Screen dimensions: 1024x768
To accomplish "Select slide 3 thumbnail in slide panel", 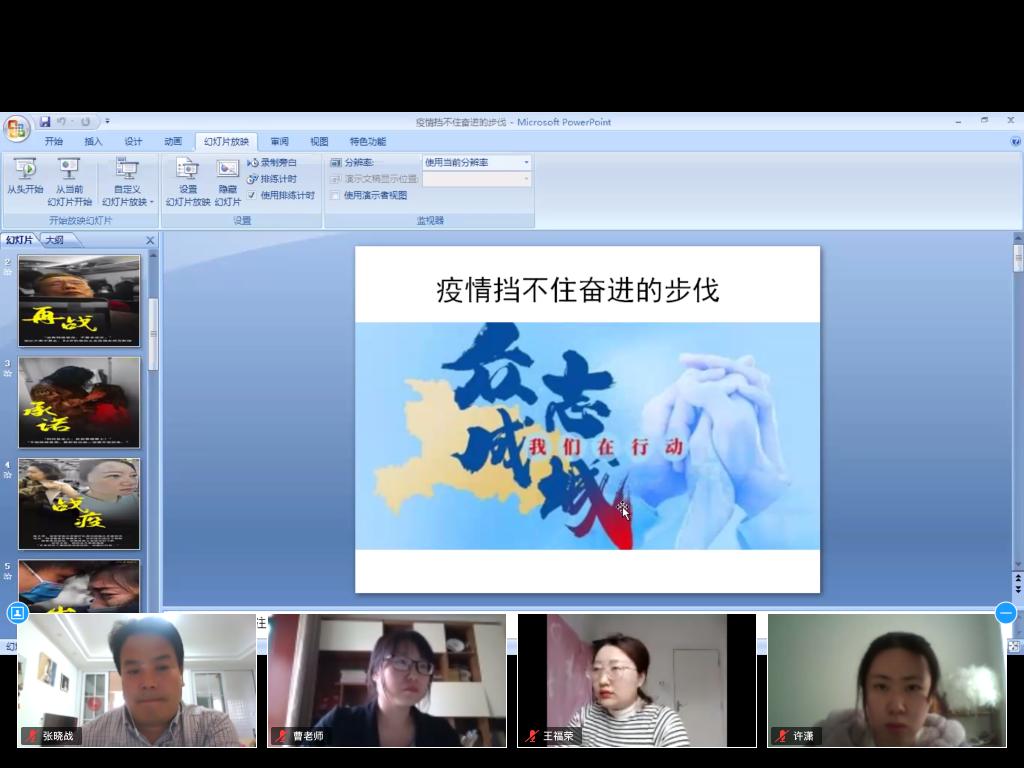I will (79, 403).
